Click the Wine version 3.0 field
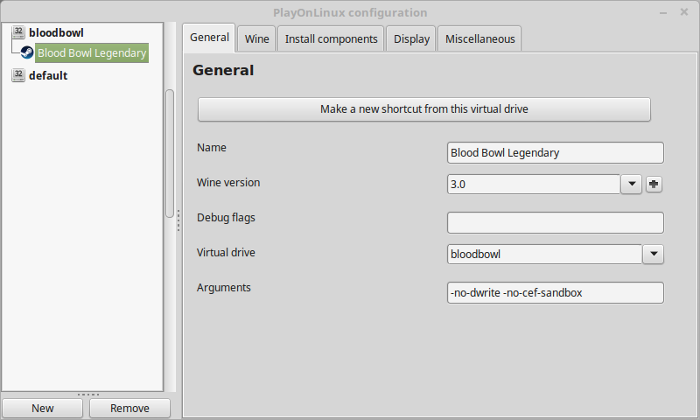 pos(533,184)
